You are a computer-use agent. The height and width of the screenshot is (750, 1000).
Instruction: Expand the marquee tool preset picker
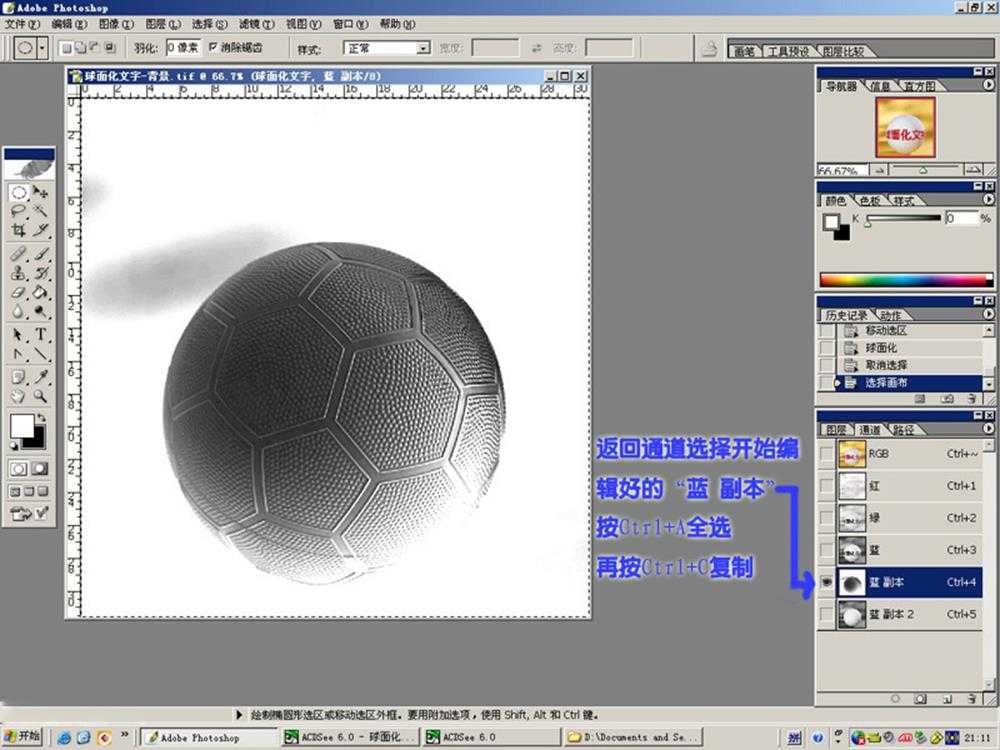(x=42, y=47)
